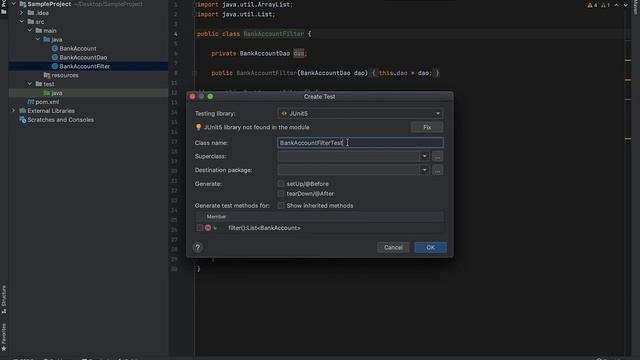Click the Class name input field
The width and height of the screenshot is (640, 360).
(360, 143)
